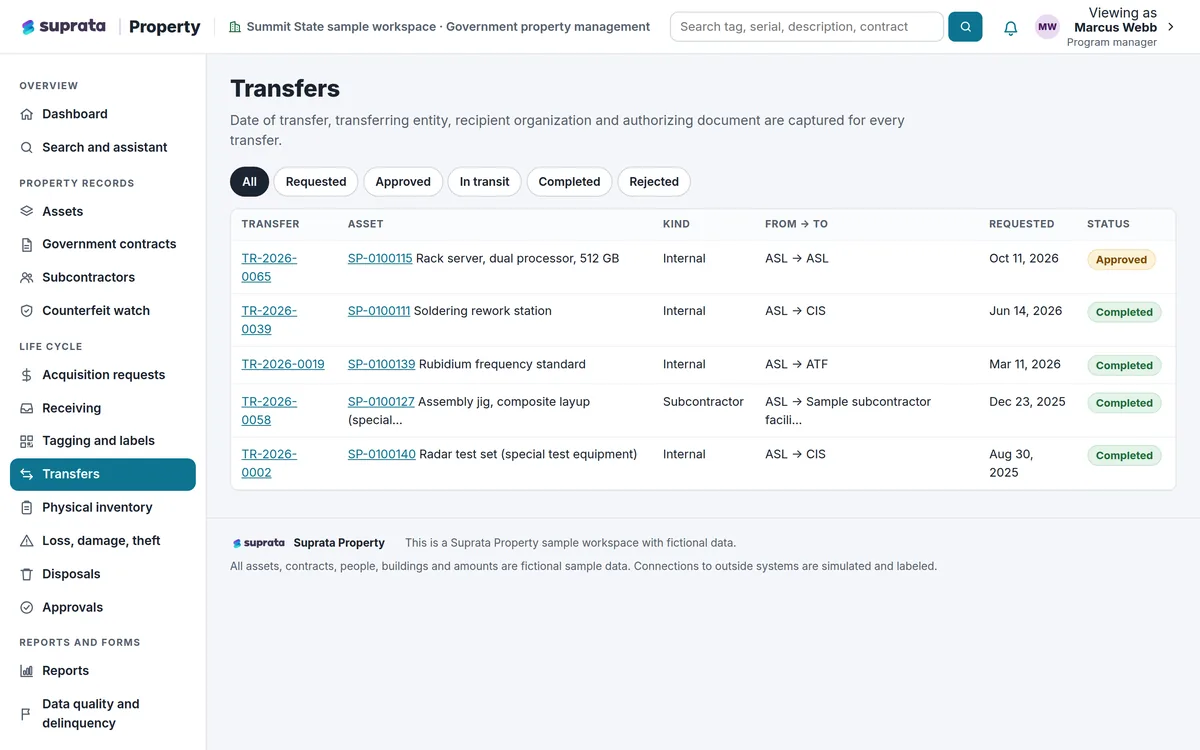Open asset SP-0100139 link
The width and height of the screenshot is (1200, 750).
[381, 364]
